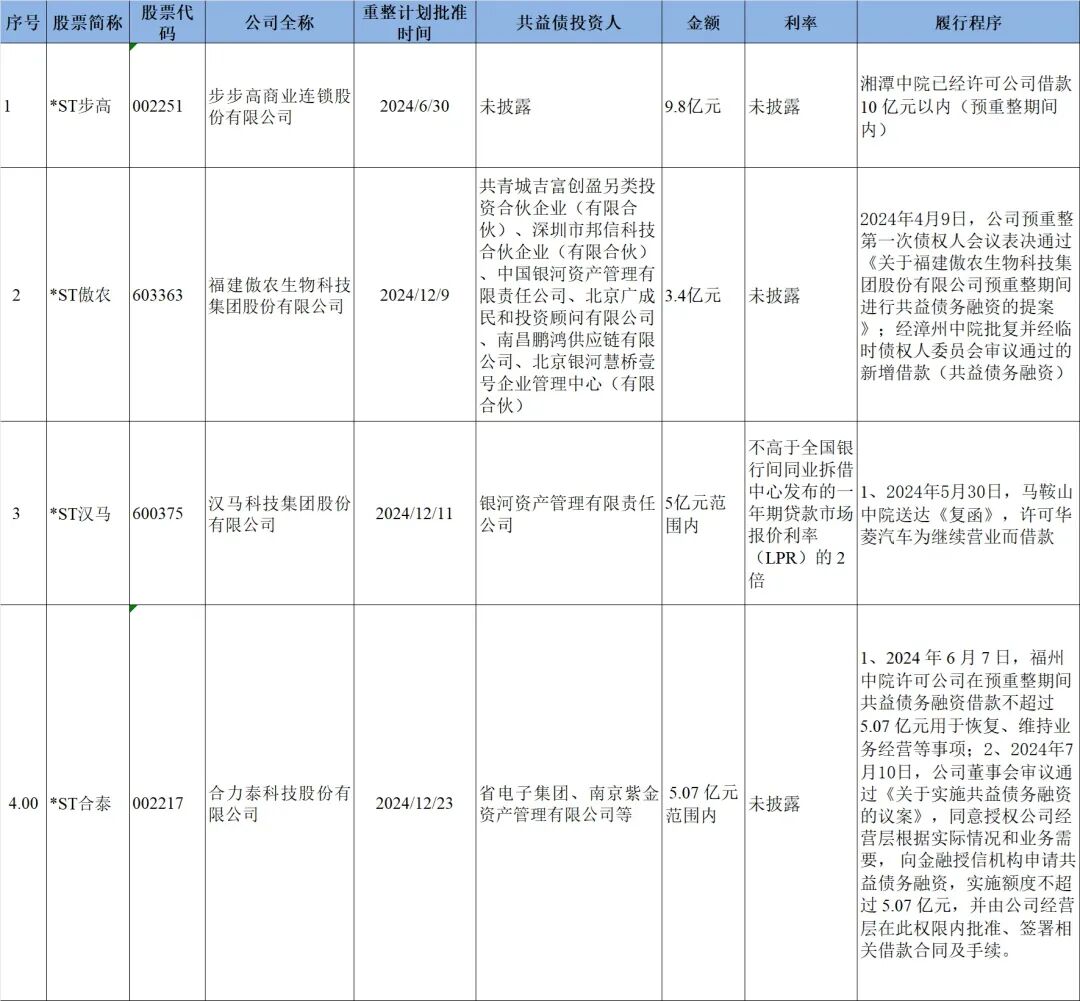
Task: Click the 5亿元范围内 amount cell
Action: tap(703, 513)
